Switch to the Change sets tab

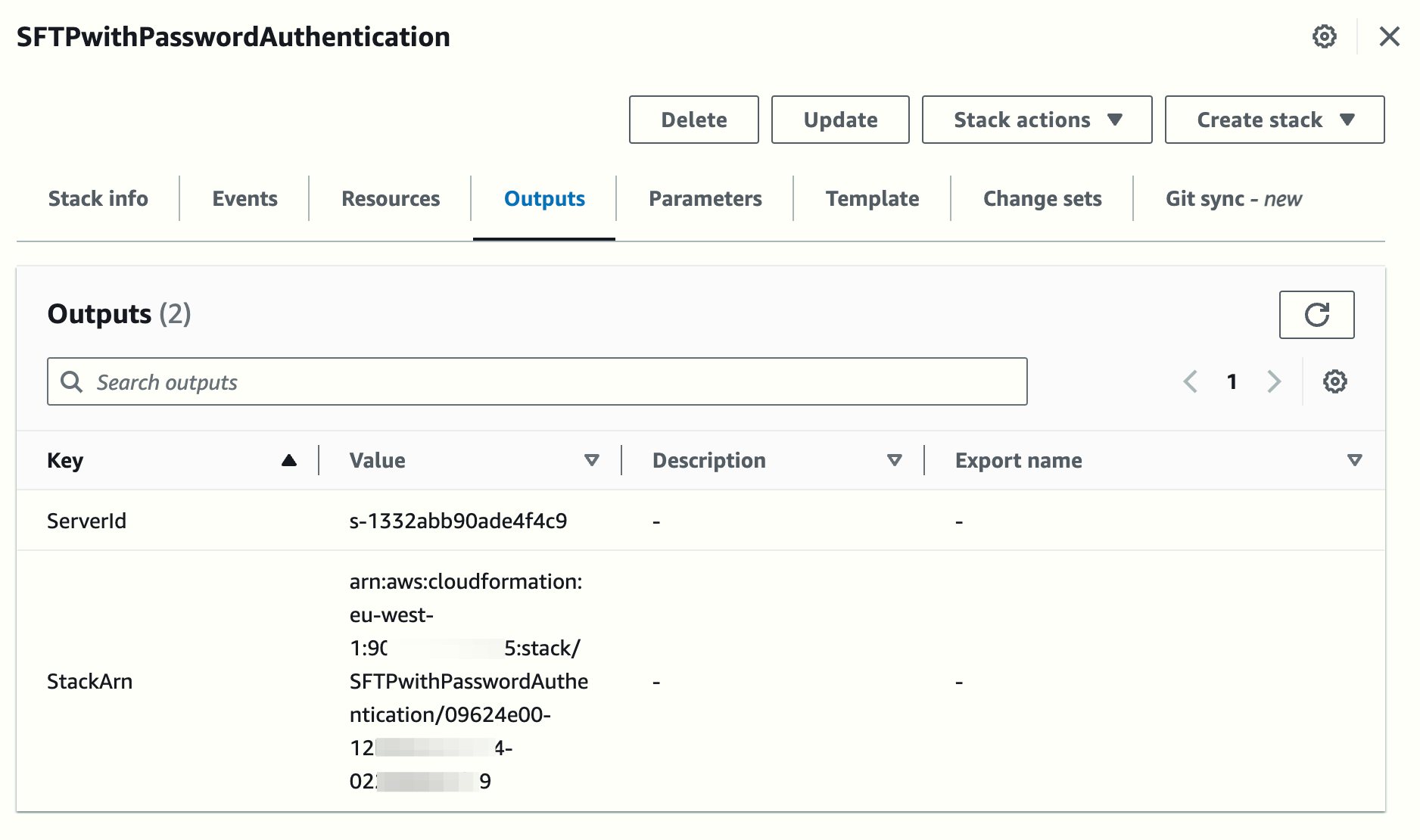click(x=1042, y=198)
